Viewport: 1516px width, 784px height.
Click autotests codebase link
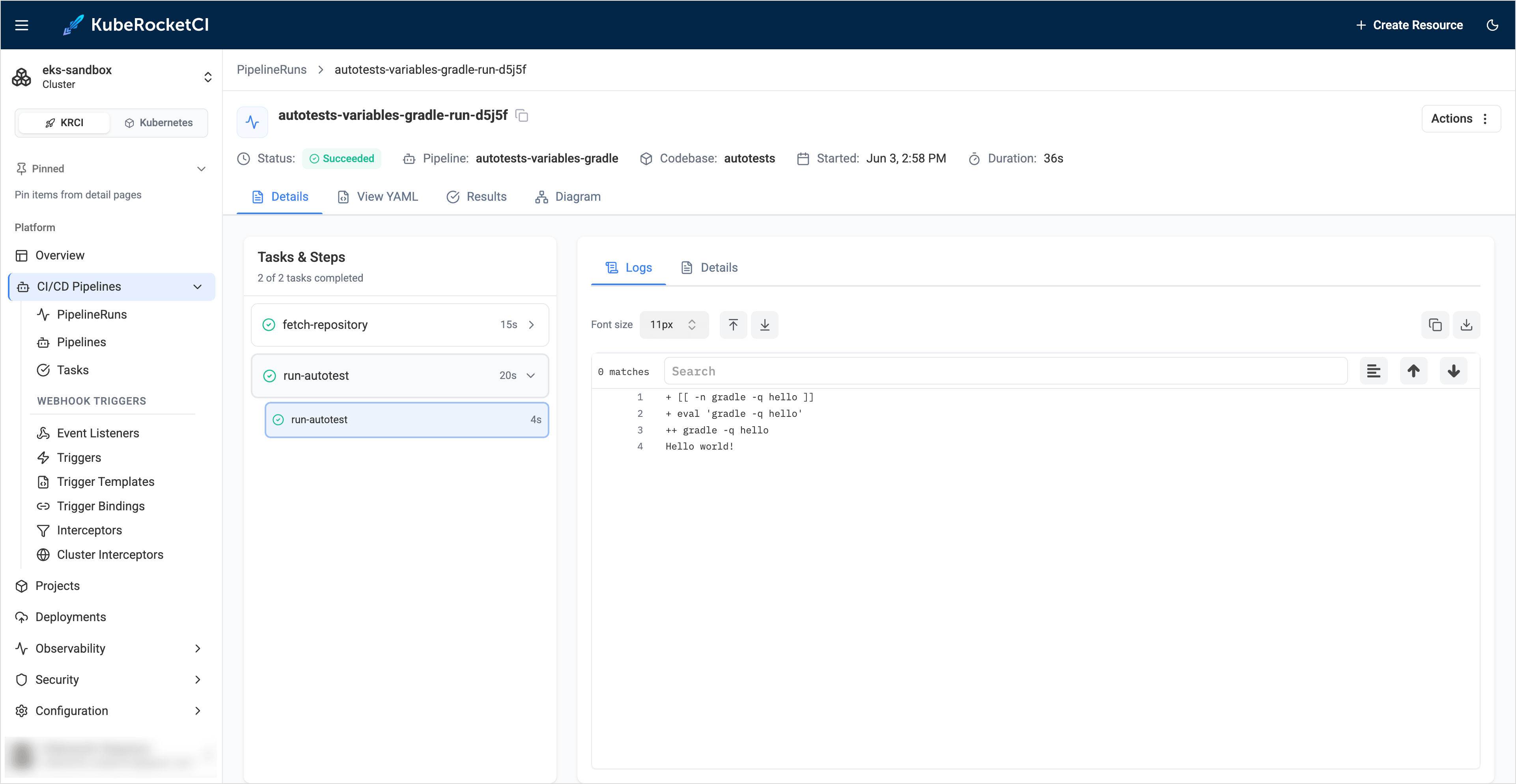[x=749, y=158]
